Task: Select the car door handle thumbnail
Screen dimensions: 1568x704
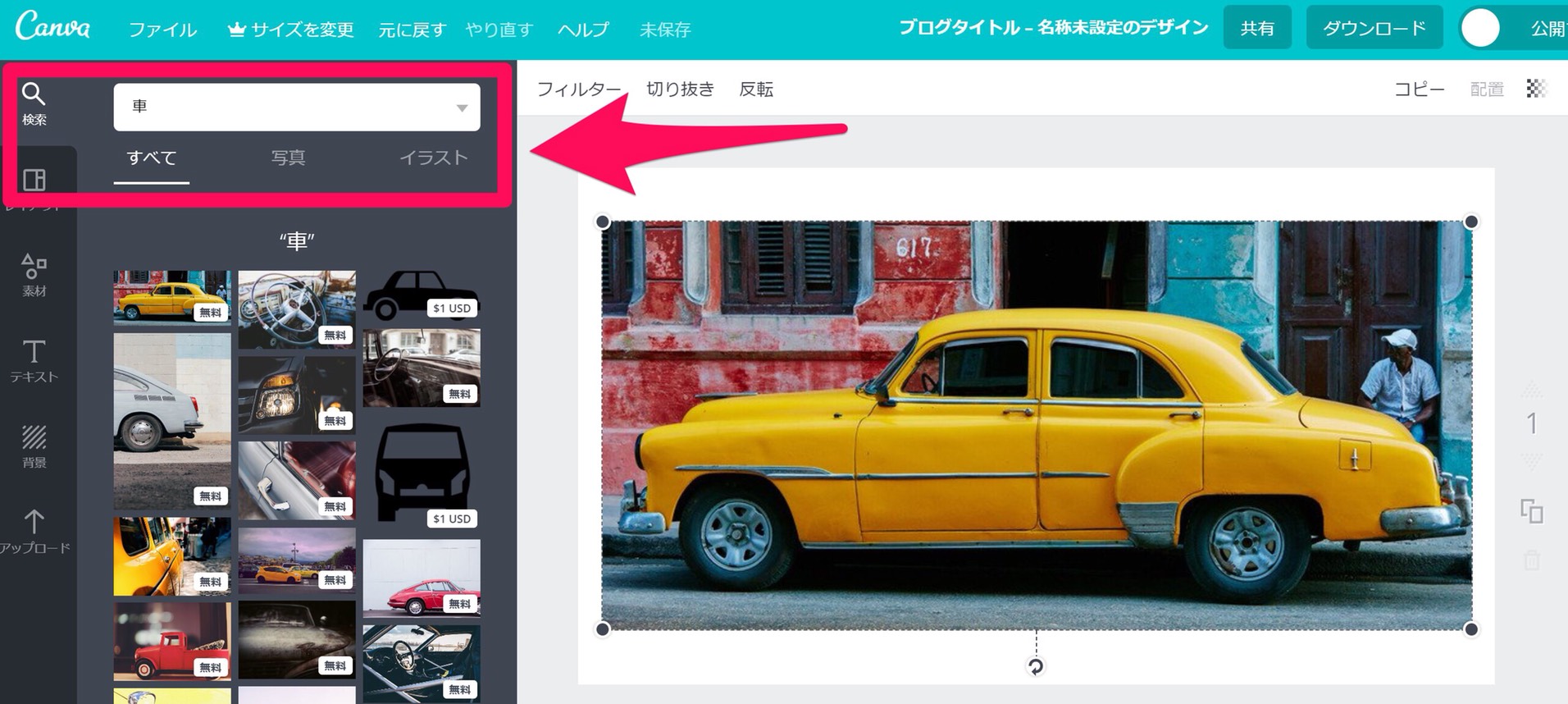Action: click(297, 481)
